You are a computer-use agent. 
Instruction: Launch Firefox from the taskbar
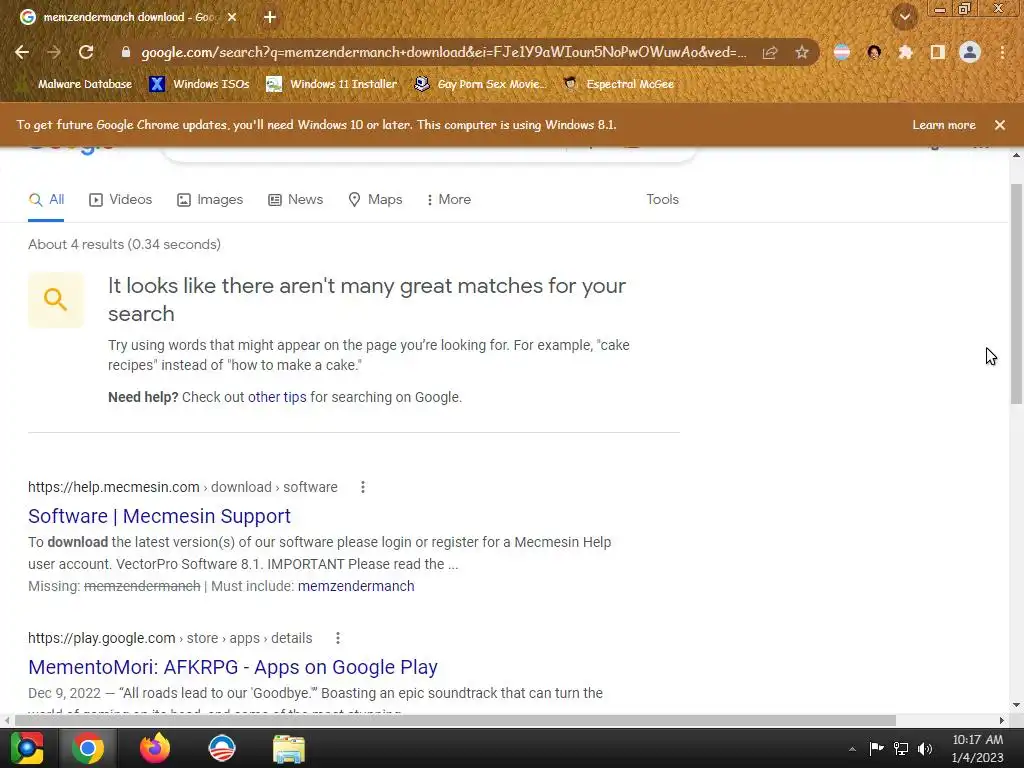(155, 748)
